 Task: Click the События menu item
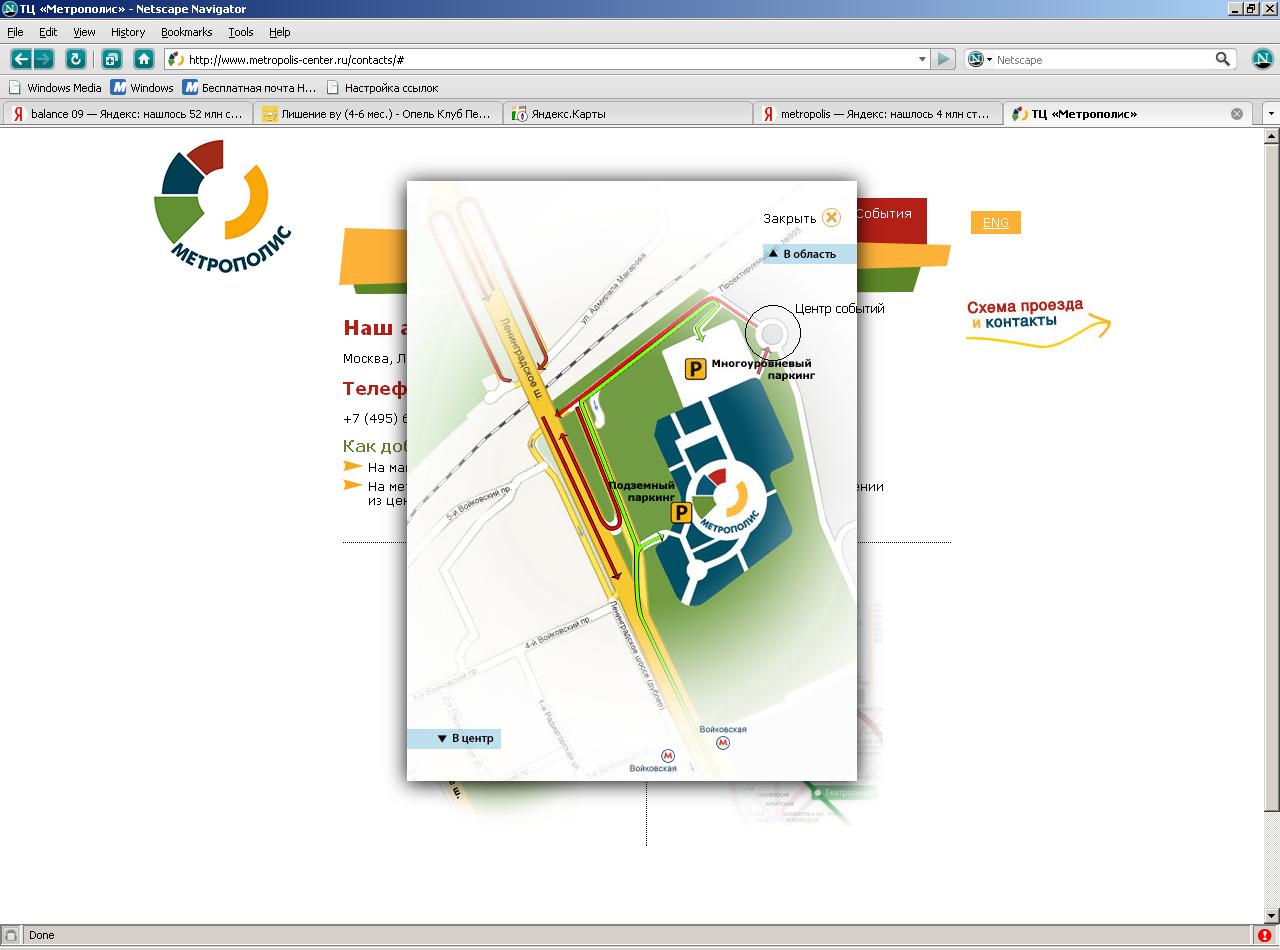click(884, 214)
